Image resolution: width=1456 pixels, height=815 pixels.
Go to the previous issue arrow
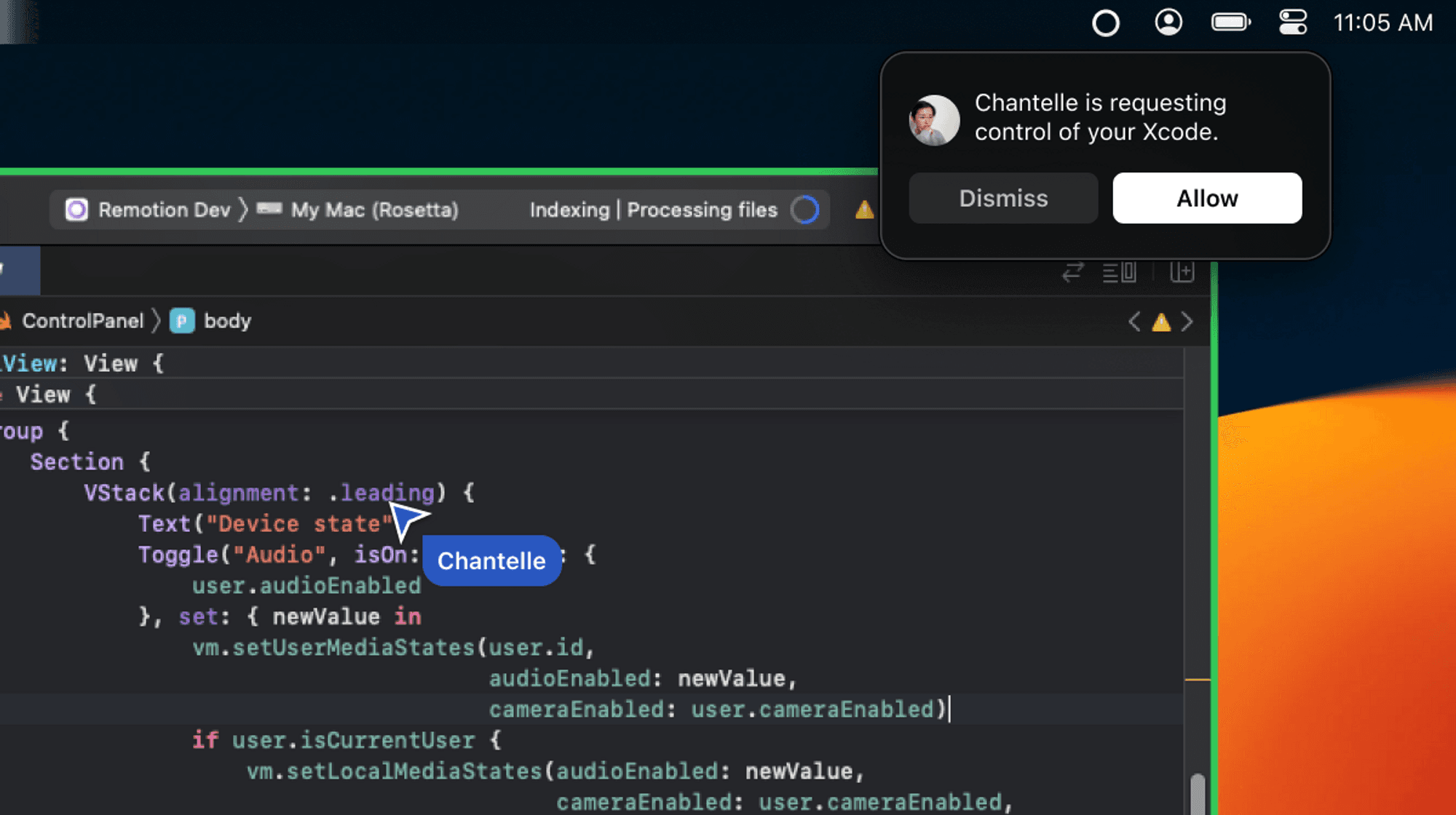(1133, 322)
